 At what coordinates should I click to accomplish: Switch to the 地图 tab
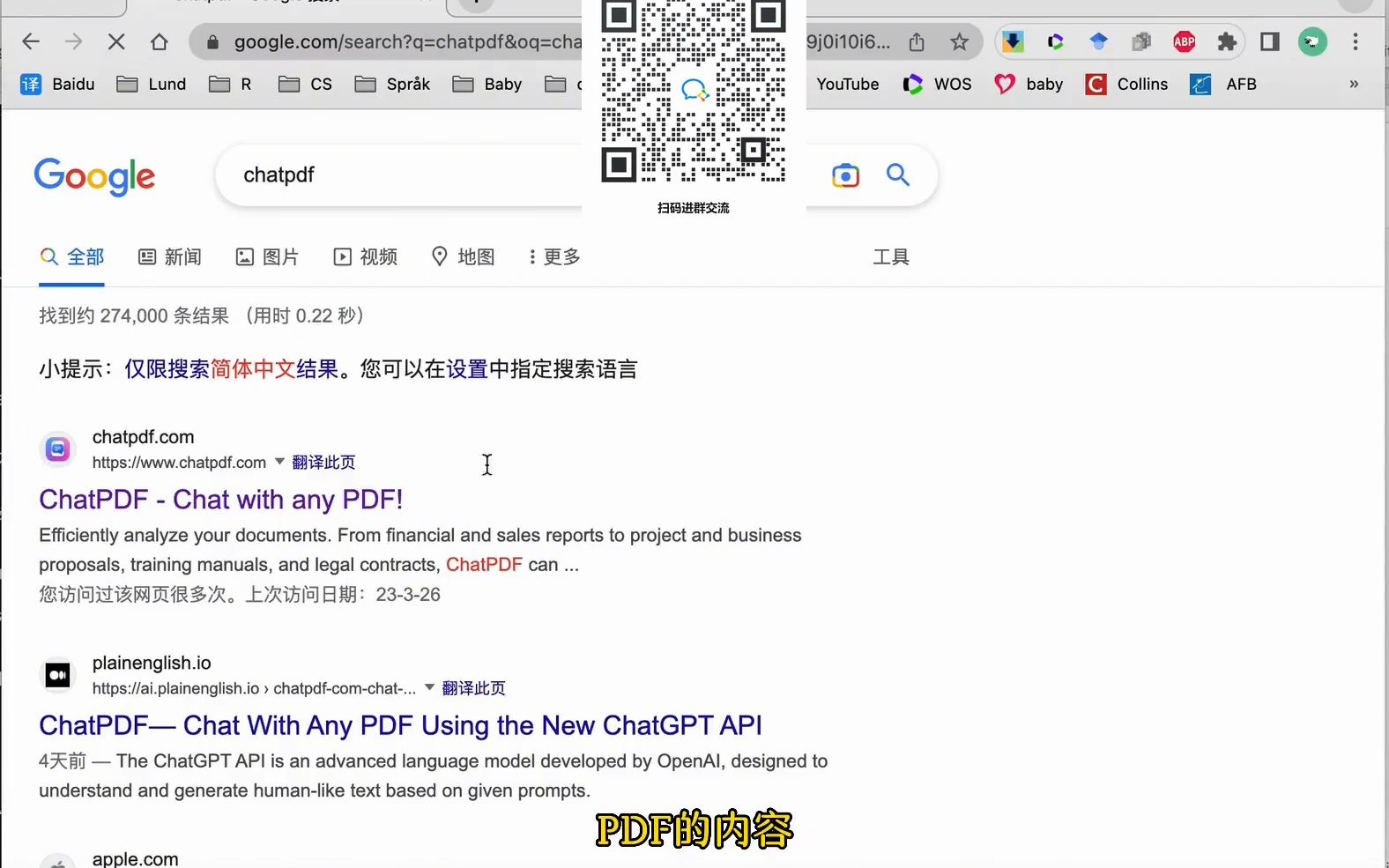coord(463,256)
